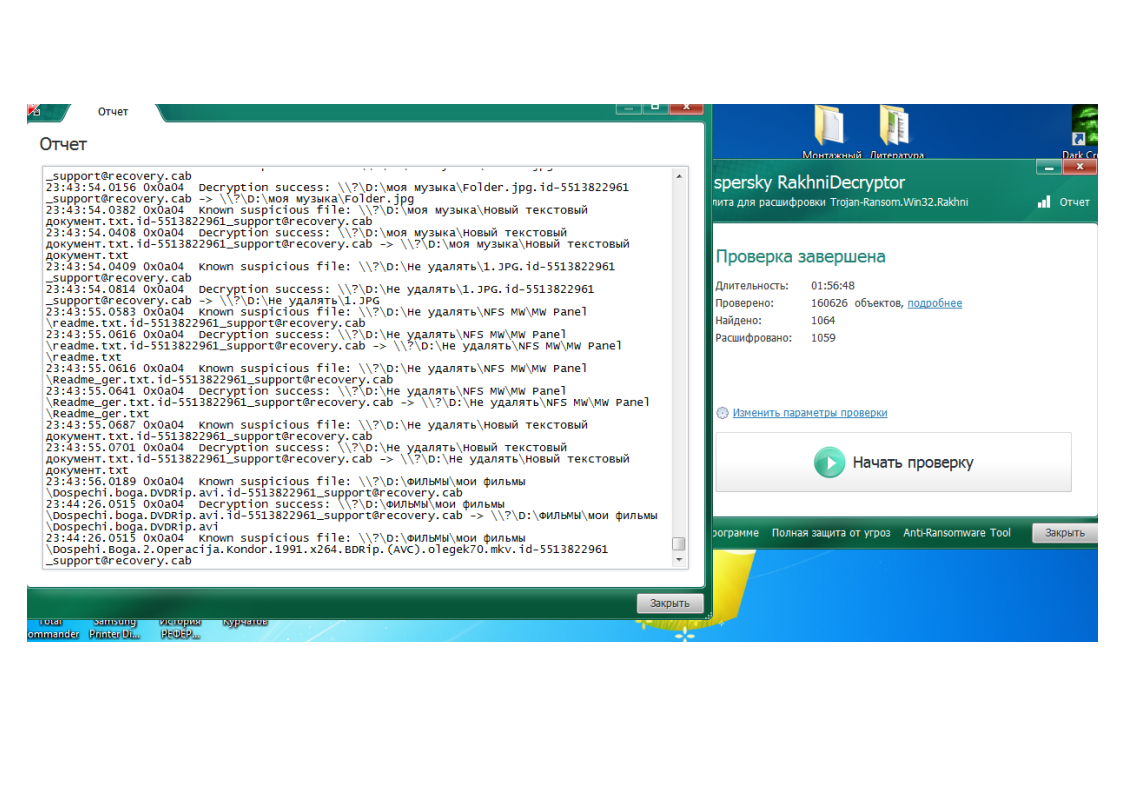This screenshot has height=793, width=1122.
Task: Click Проверка завершена heading
Action: (800, 256)
